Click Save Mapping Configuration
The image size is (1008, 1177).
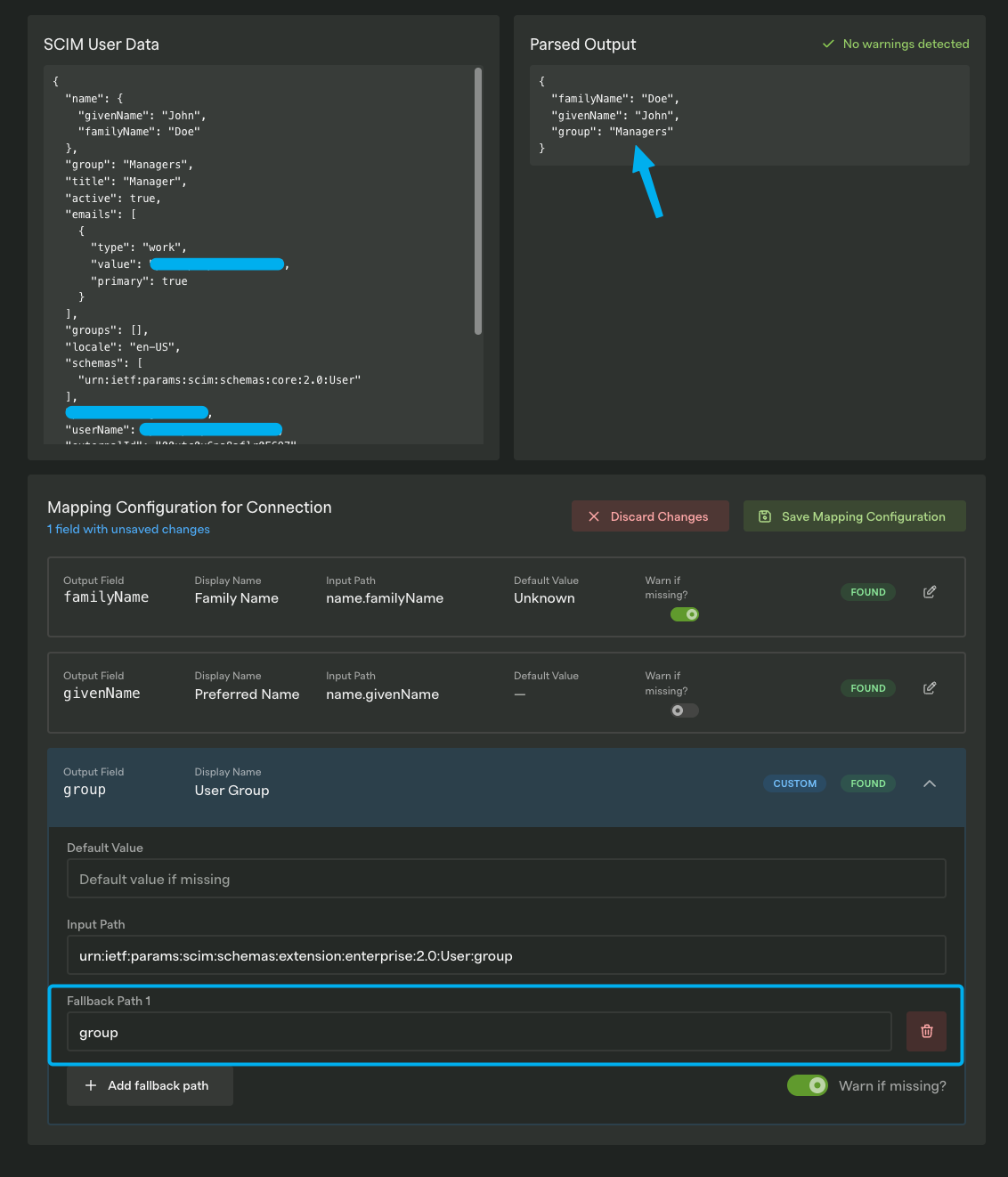[854, 515]
